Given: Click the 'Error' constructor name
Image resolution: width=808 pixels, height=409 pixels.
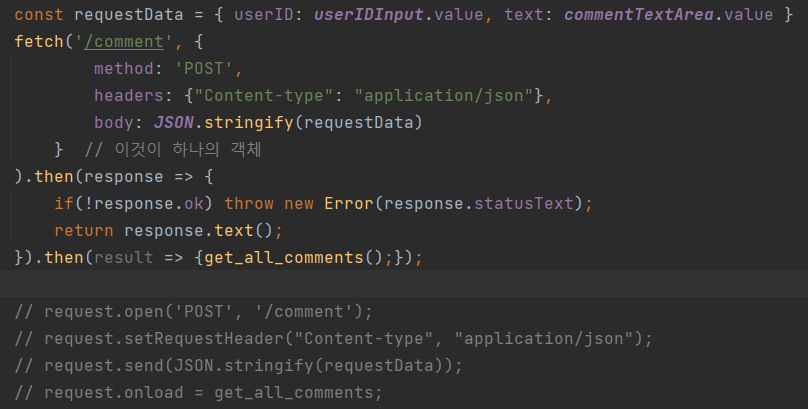Looking at the screenshot, I should click(x=349, y=203).
